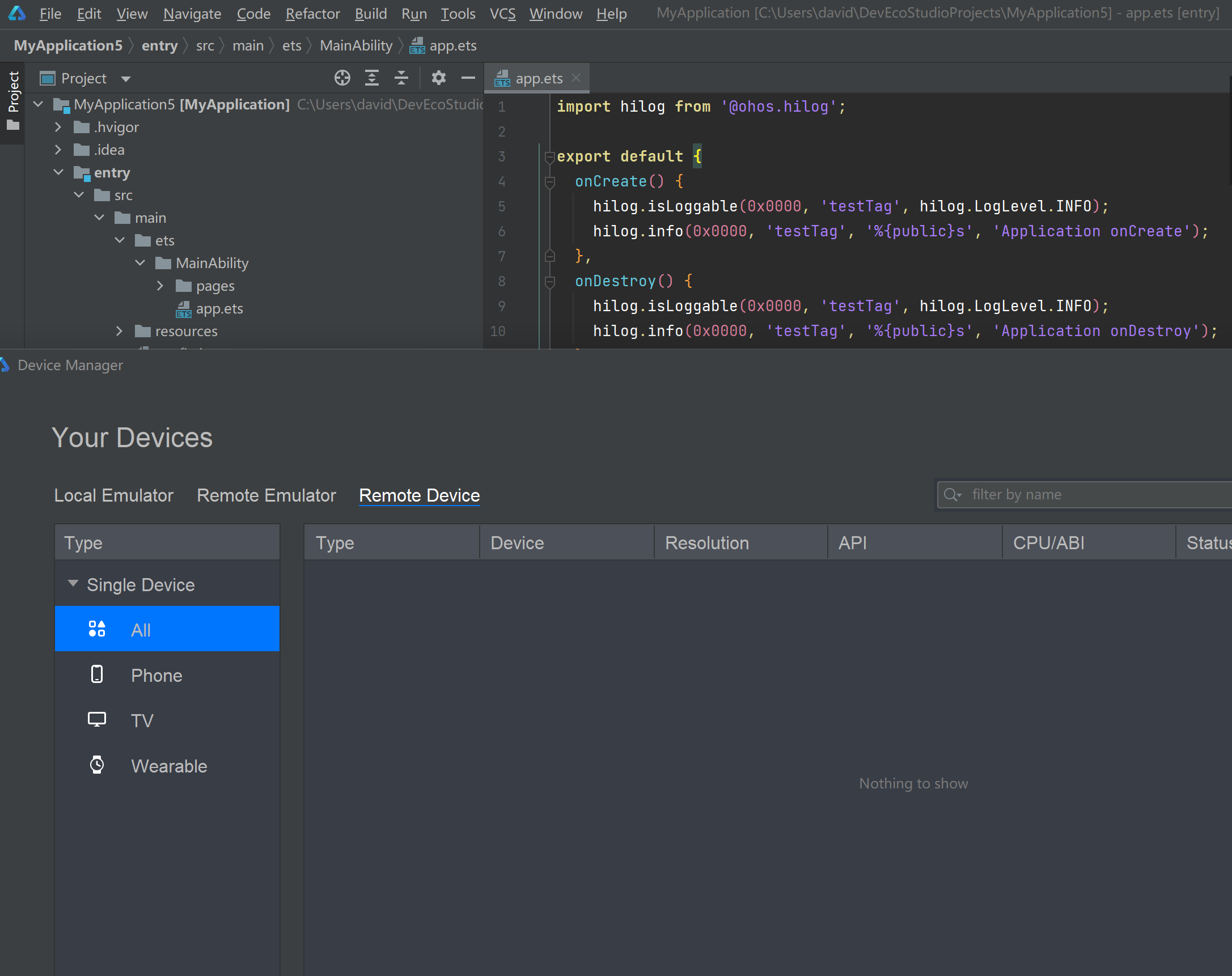Click the Project tool window sidebar button
The width and height of the screenshot is (1232, 976).
click(x=12, y=103)
